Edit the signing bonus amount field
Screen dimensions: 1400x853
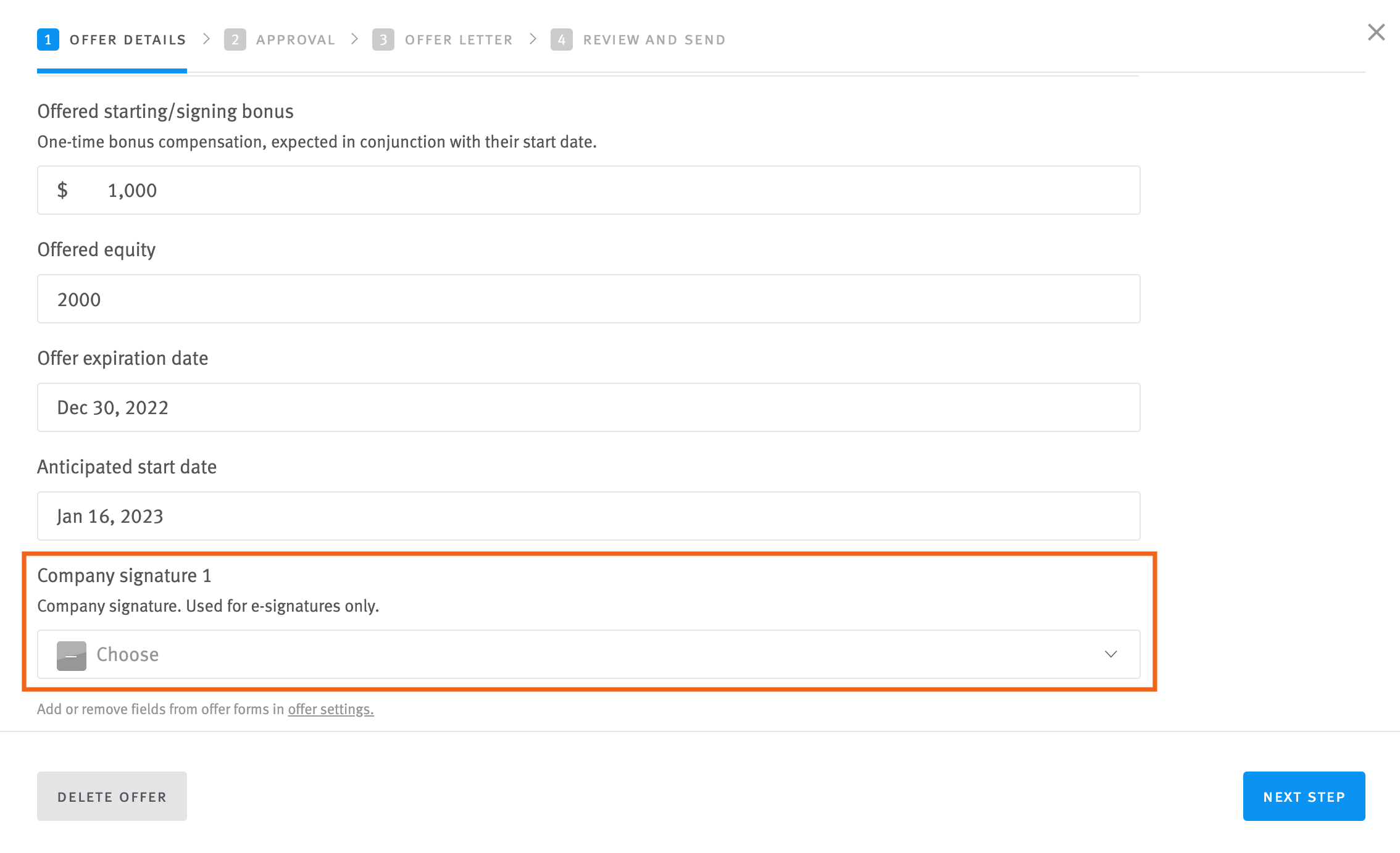[x=588, y=190]
